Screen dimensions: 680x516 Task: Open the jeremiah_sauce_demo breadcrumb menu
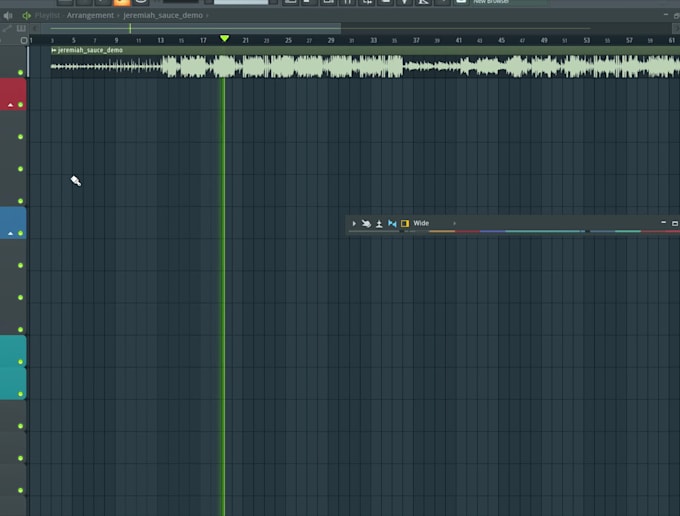tap(163, 16)
